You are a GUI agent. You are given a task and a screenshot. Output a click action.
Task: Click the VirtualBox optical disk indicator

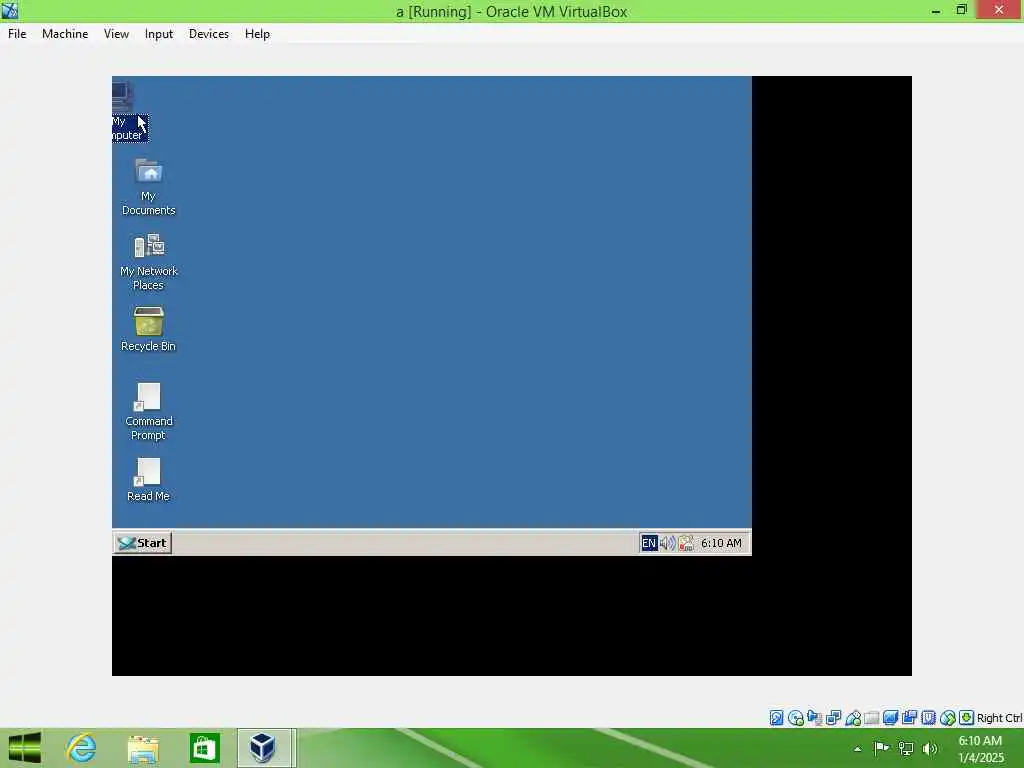point(795,718)
